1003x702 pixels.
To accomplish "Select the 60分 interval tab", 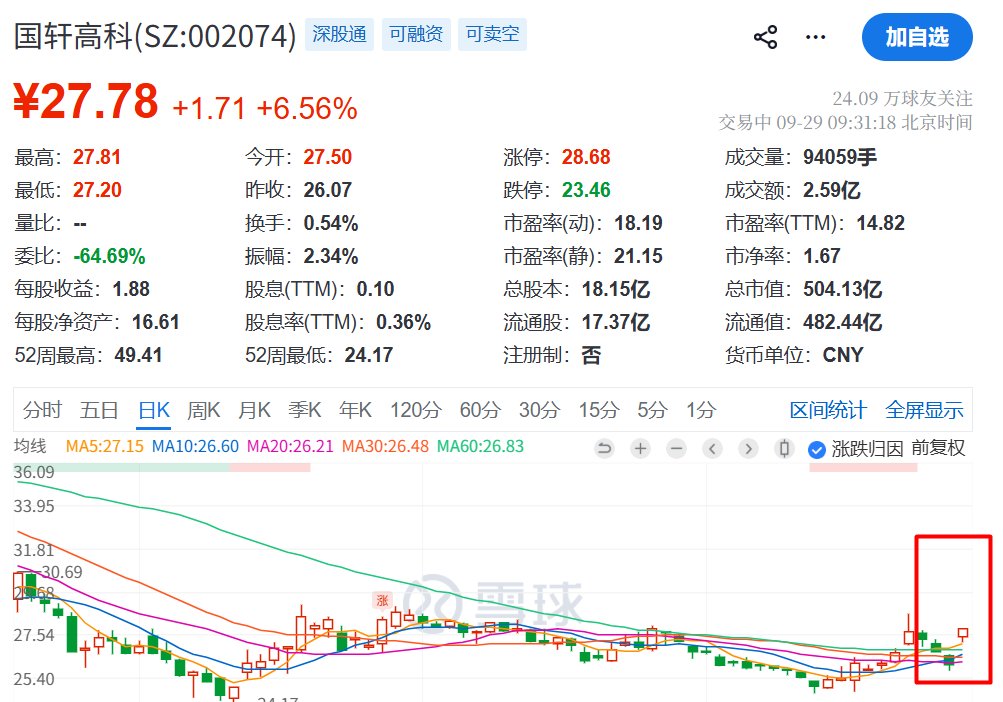I will 480,410.
